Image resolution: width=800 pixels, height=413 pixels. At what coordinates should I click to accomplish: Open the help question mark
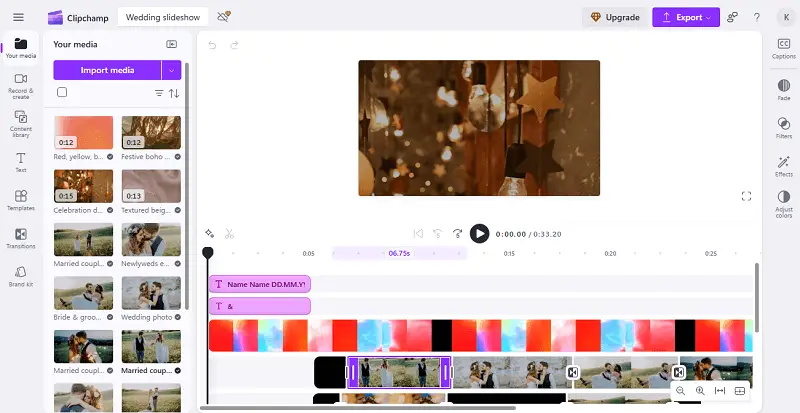757,17
